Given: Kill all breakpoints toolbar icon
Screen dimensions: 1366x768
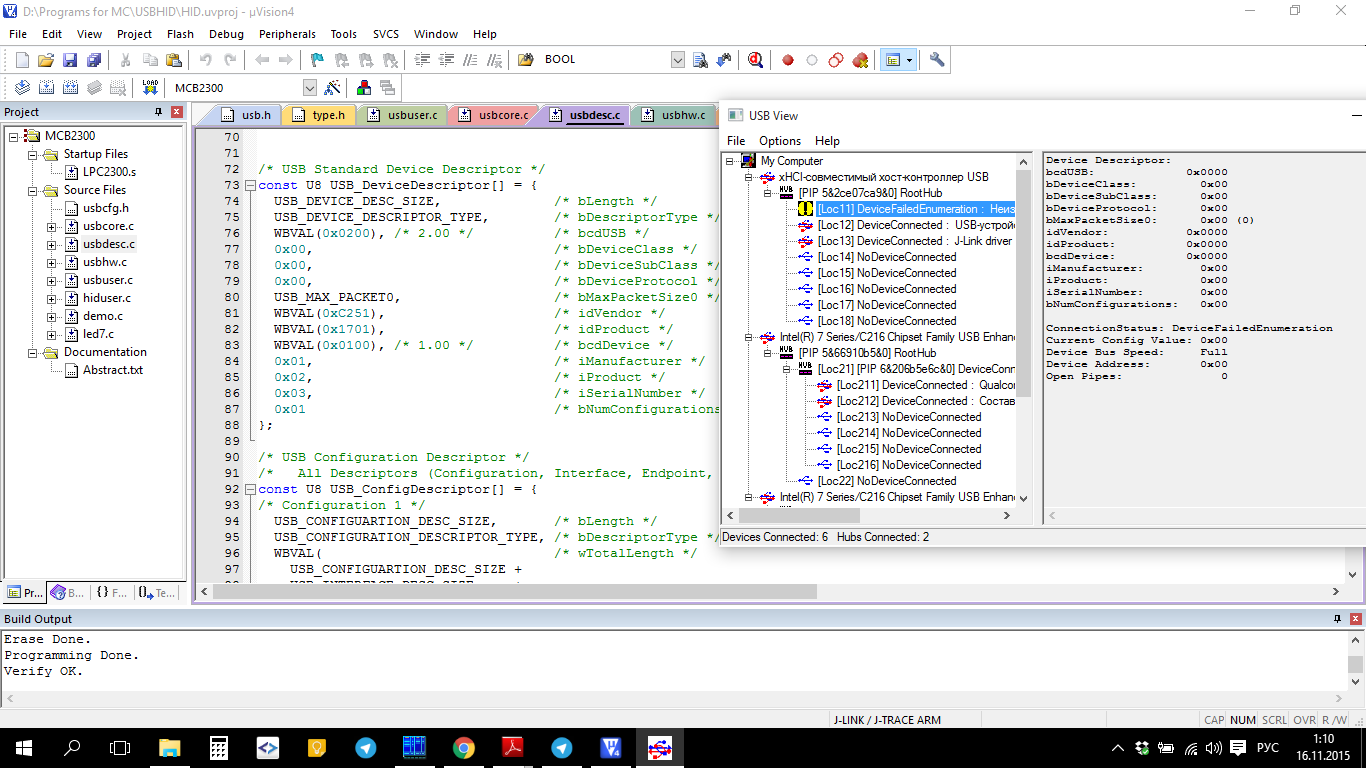Looking at the screenshot, I should point(860,60).
